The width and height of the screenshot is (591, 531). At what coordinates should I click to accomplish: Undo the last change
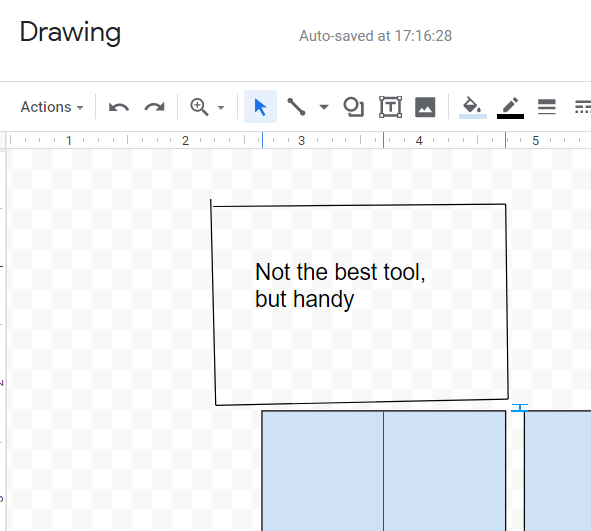[118, 107]
